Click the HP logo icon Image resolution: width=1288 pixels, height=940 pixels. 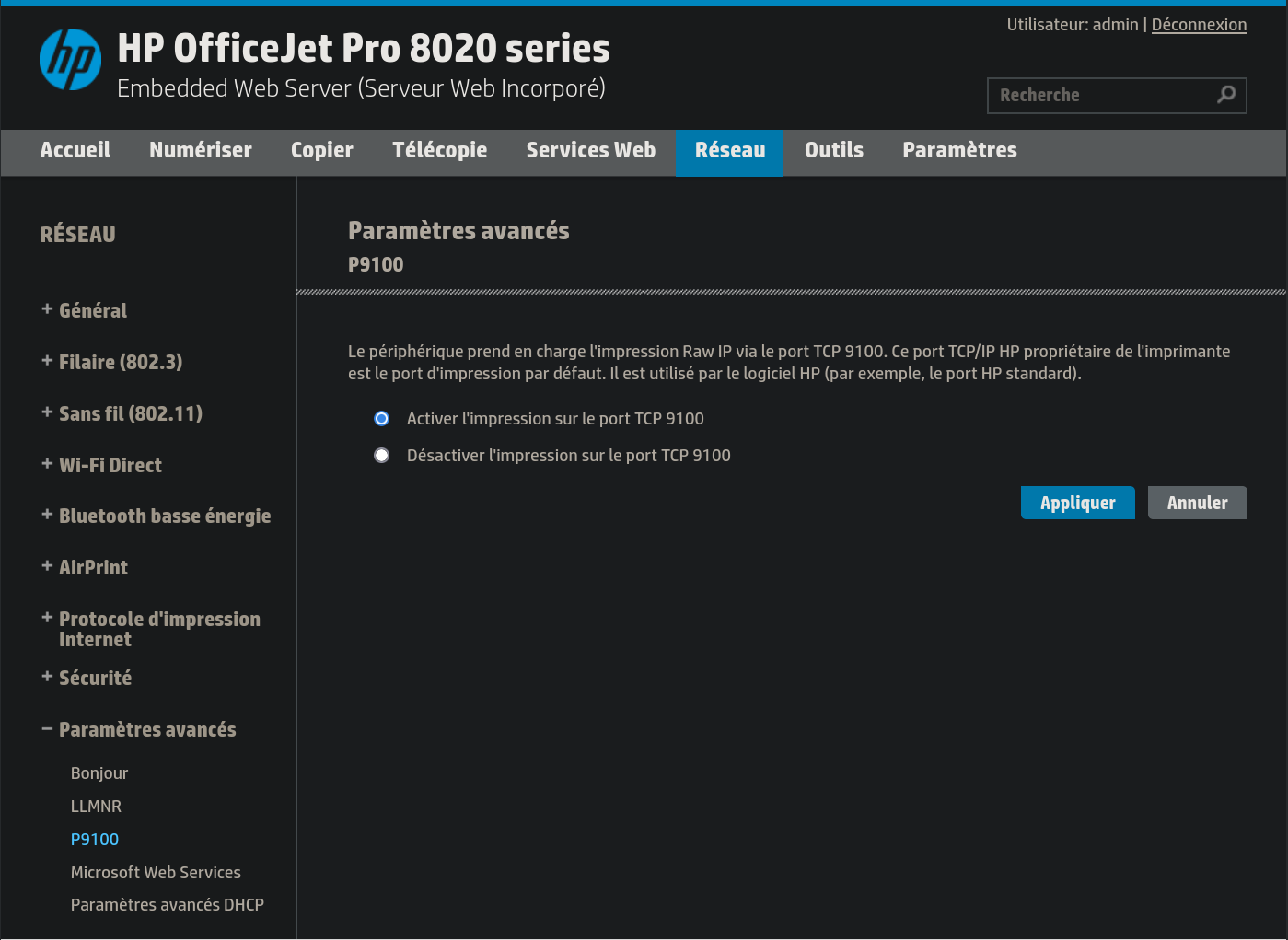70,60
